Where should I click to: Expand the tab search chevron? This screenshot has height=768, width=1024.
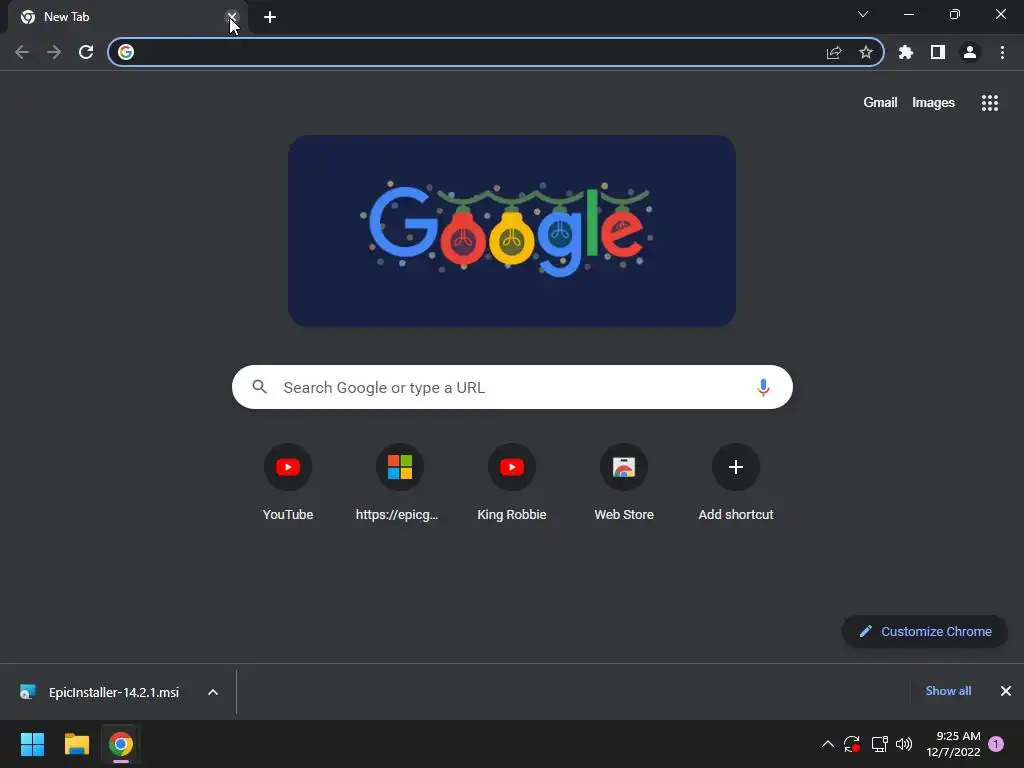click(863, 14)
